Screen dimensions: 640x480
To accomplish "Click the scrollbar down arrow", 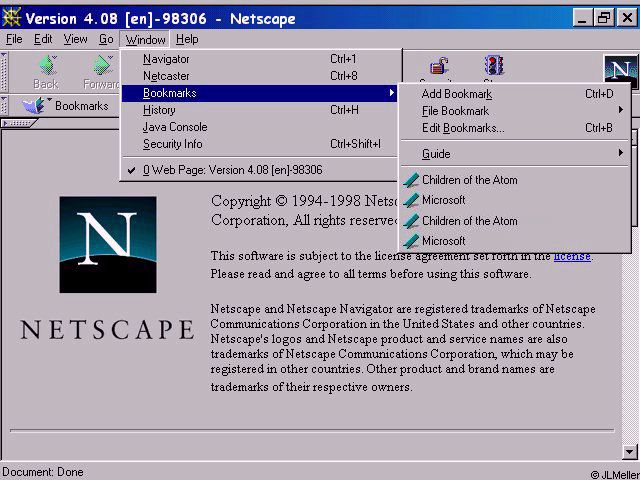I will click(x=629, y=451).
